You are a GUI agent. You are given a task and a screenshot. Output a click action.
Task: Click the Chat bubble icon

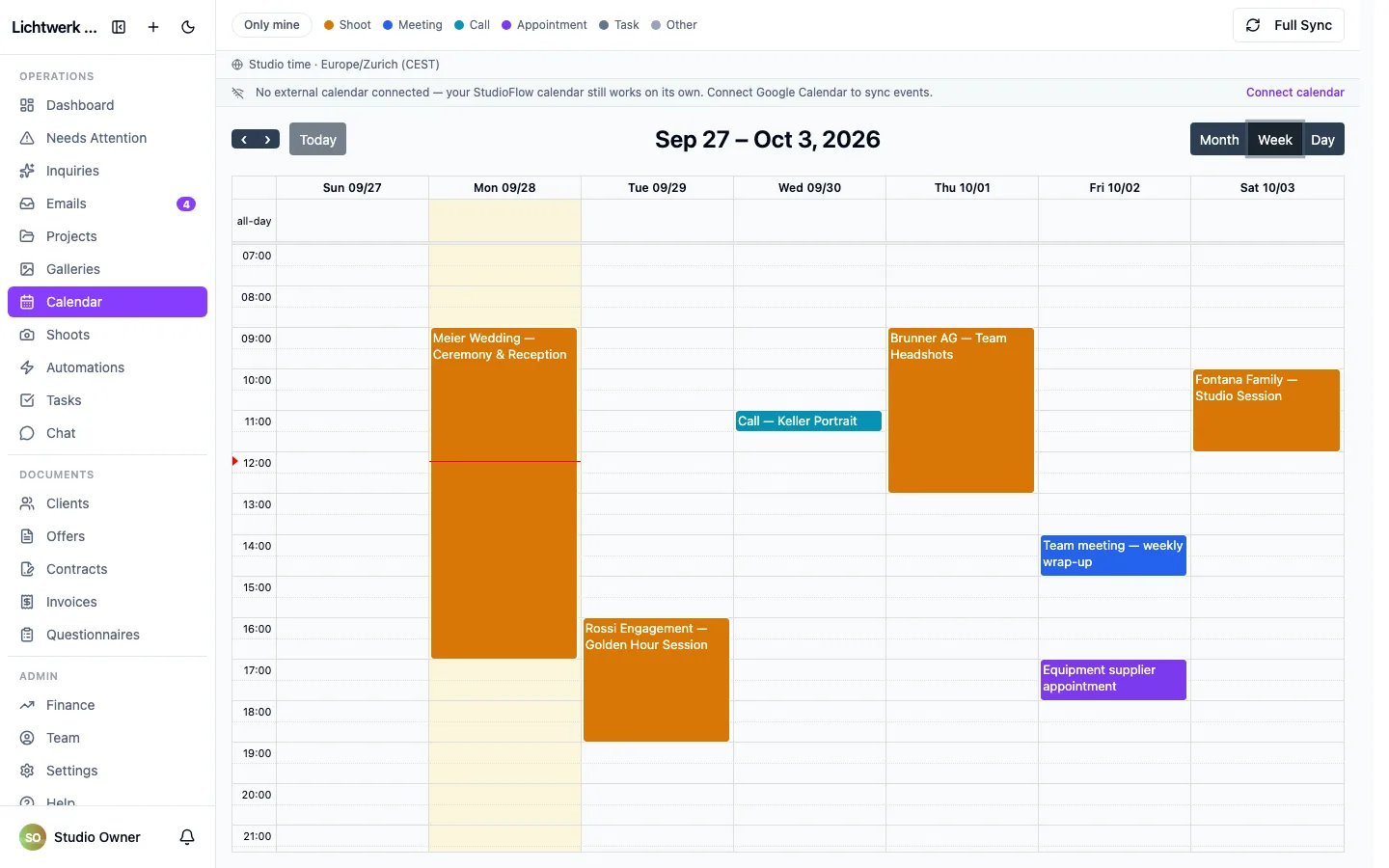(27, 433)
